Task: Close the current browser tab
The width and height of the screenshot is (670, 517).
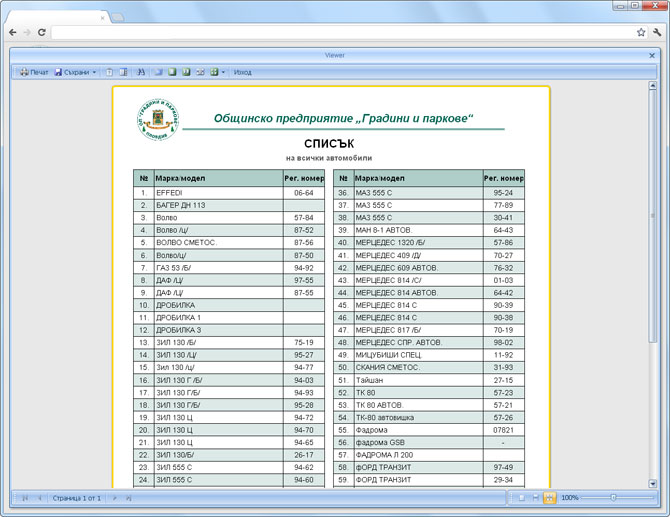Action: pyautogui.click(x=103, y=18)
